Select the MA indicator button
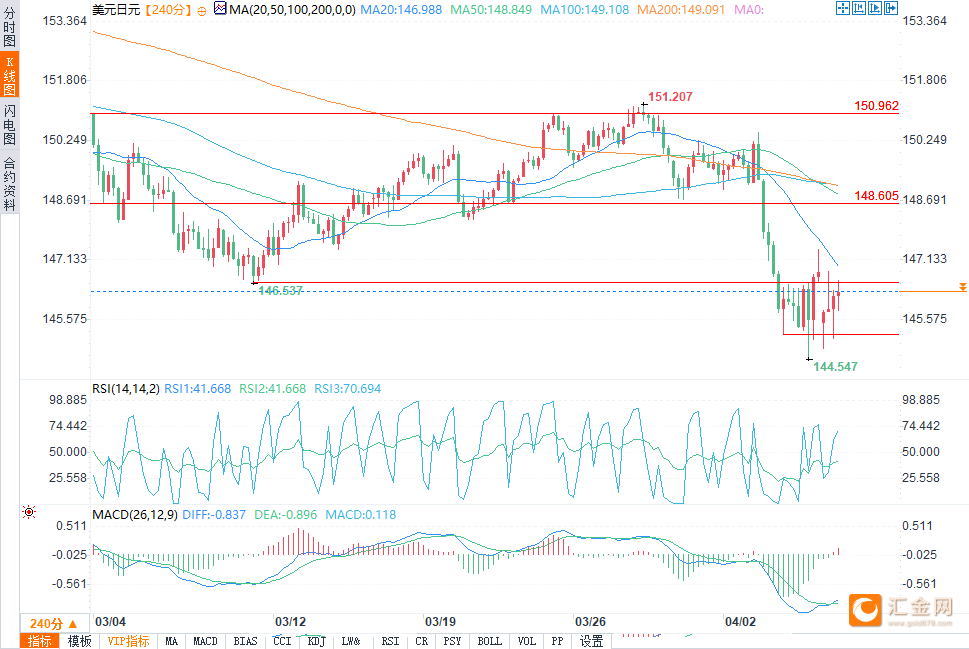The image size is (969, 649). (x=171, y=641)
